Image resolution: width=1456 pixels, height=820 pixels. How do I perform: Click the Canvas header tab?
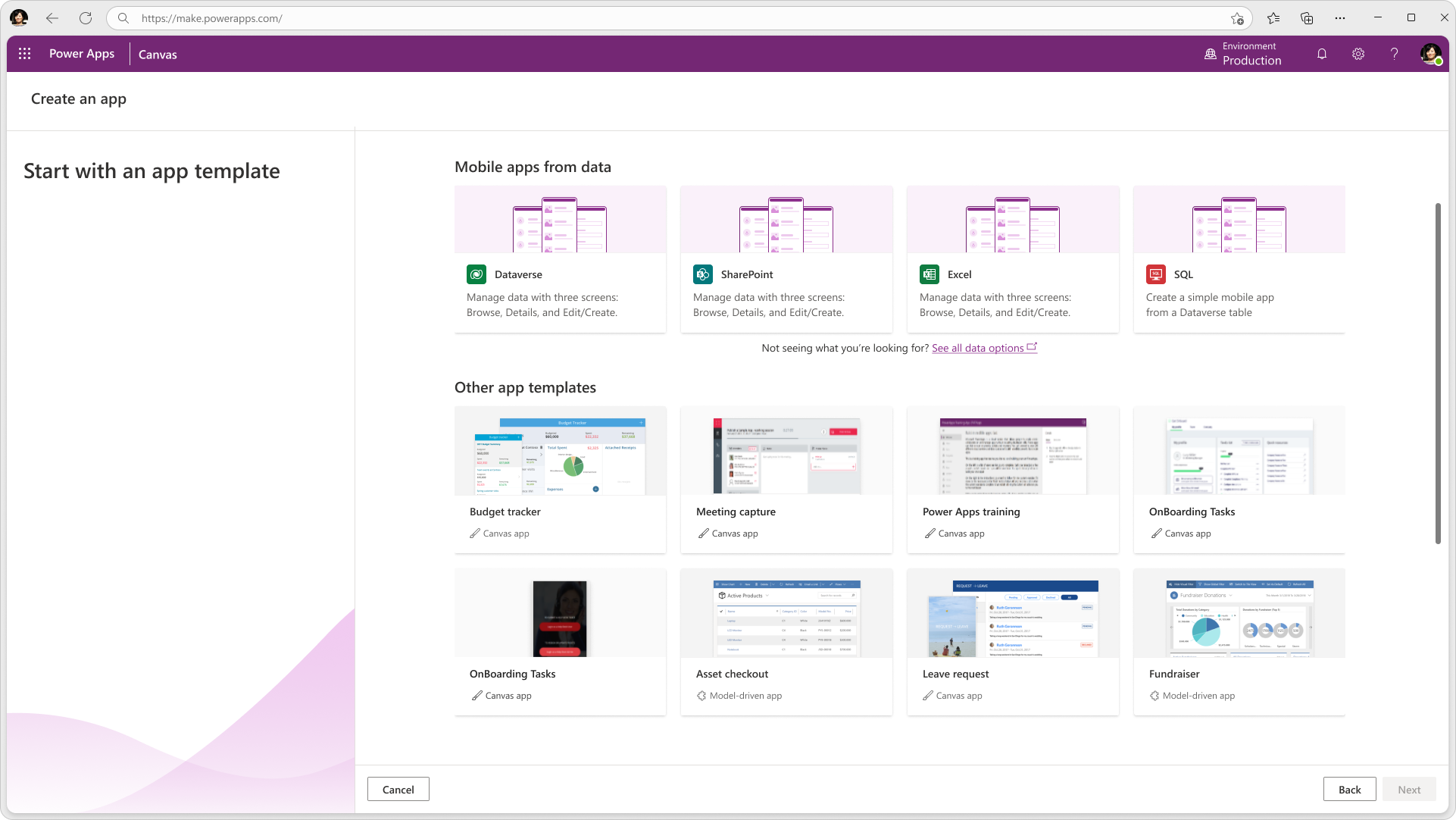pos(158,55)
